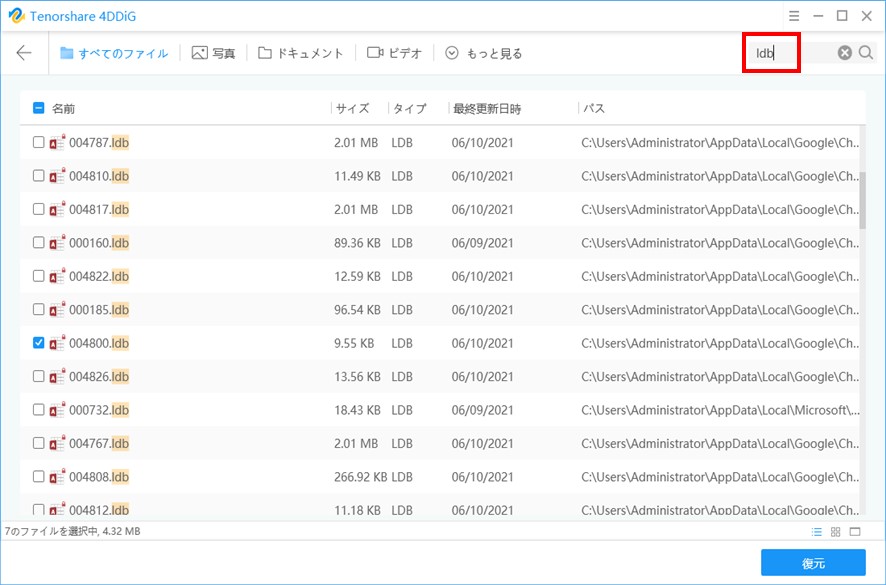Click the 004808.ldb file icon
The width and height of the screenshot is (886, 585).
pos(57,475)
